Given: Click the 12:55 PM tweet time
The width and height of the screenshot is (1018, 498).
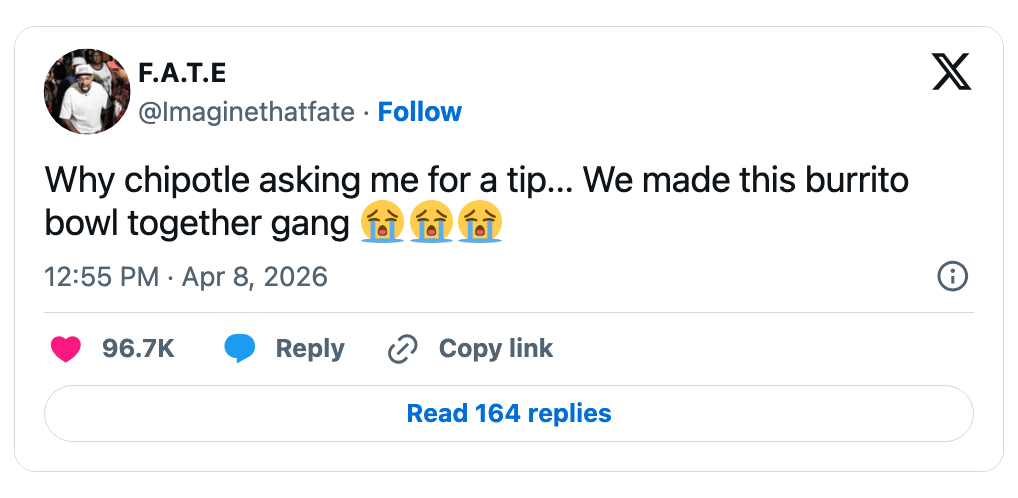Looking at the screenshot, I should [x=102, y=276].
